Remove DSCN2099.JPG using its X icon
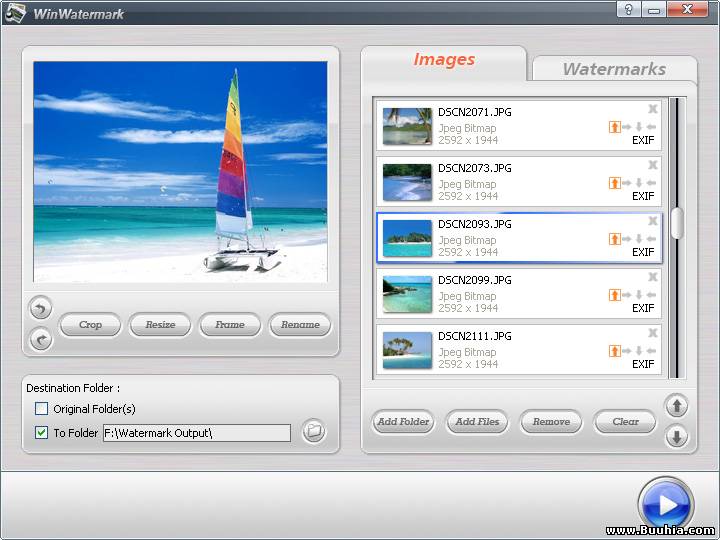This screenshot has width=720, height=540. (652, 277)
